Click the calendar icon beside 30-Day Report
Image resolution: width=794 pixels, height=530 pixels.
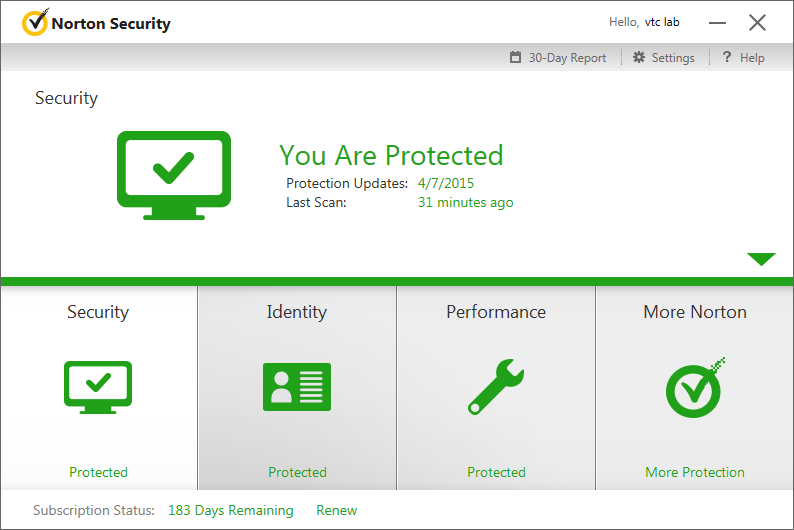point(515,58)
